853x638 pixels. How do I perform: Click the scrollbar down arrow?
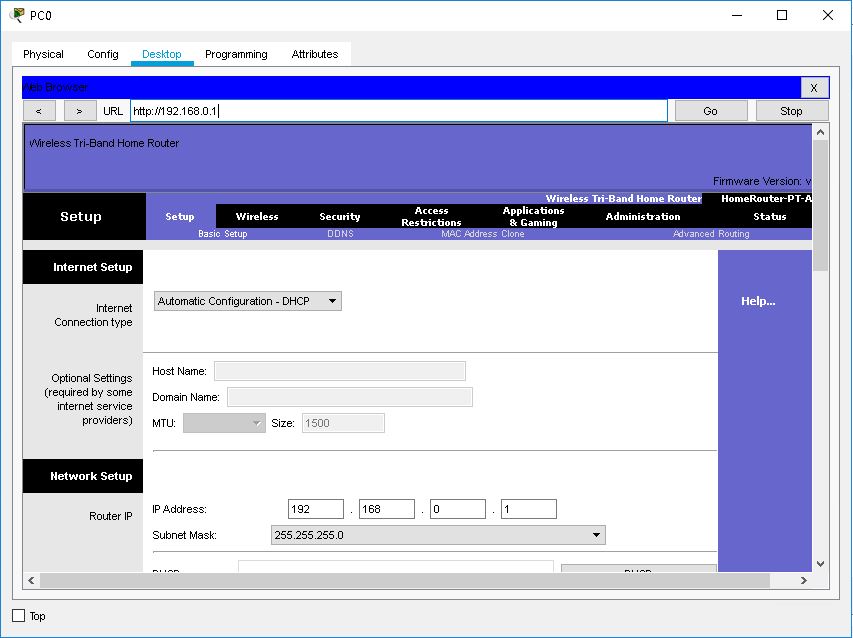[820, 563]
